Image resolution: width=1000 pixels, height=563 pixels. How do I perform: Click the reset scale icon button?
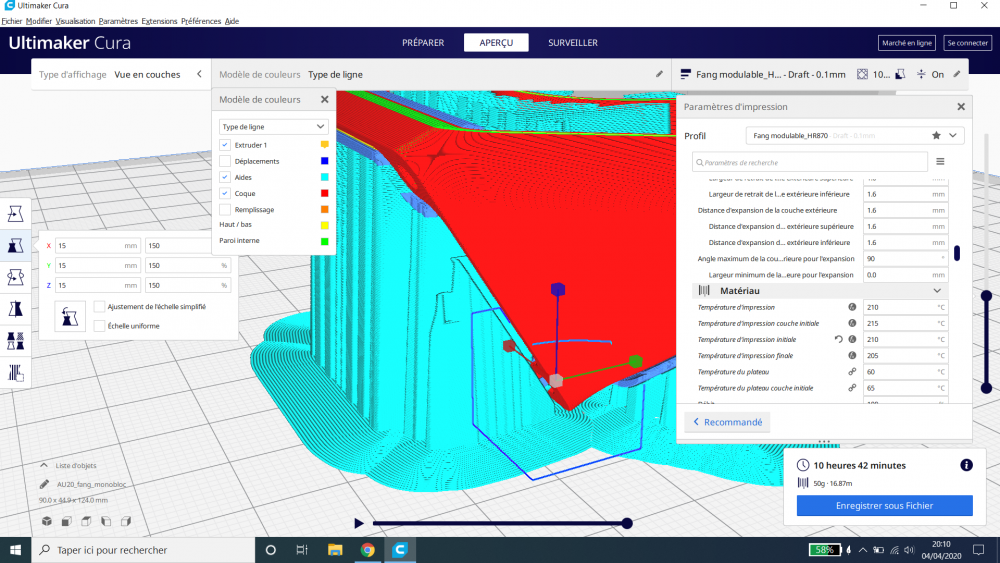pyautogui.click(x=70, y=316)
